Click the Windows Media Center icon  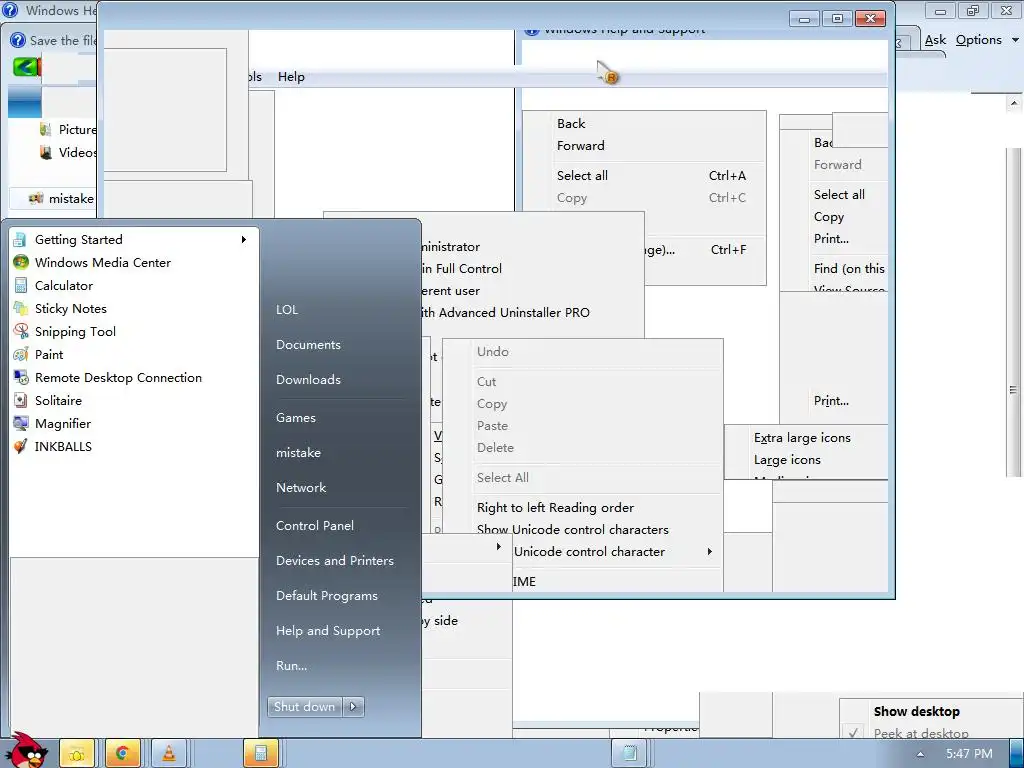pyautogui.click(x=20, y=263)
